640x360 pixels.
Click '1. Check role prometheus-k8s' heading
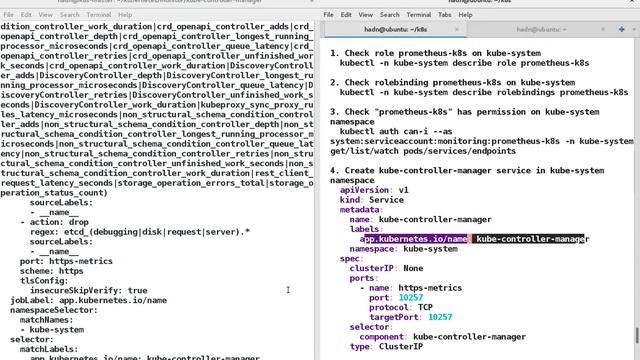pos(436,53)
